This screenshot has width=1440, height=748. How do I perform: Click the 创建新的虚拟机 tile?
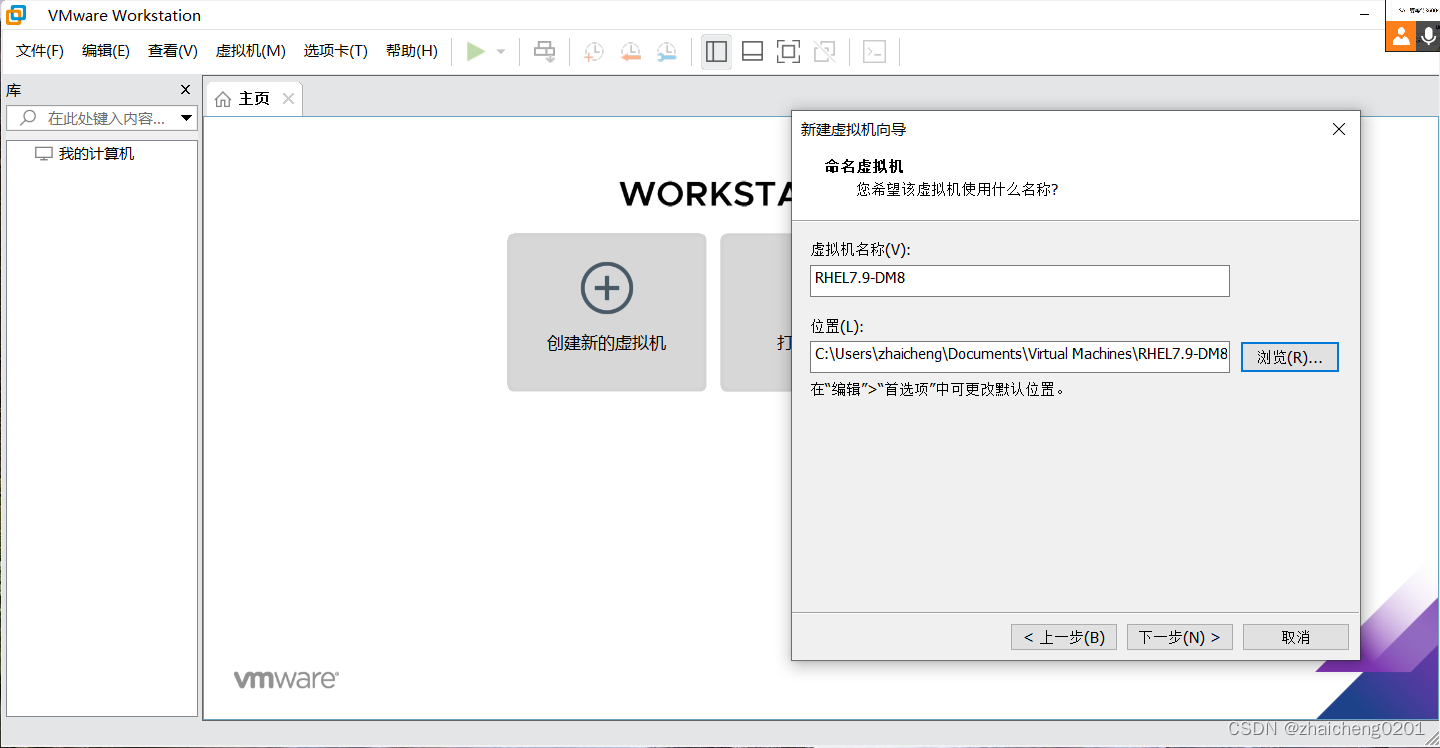coord(606,312)
